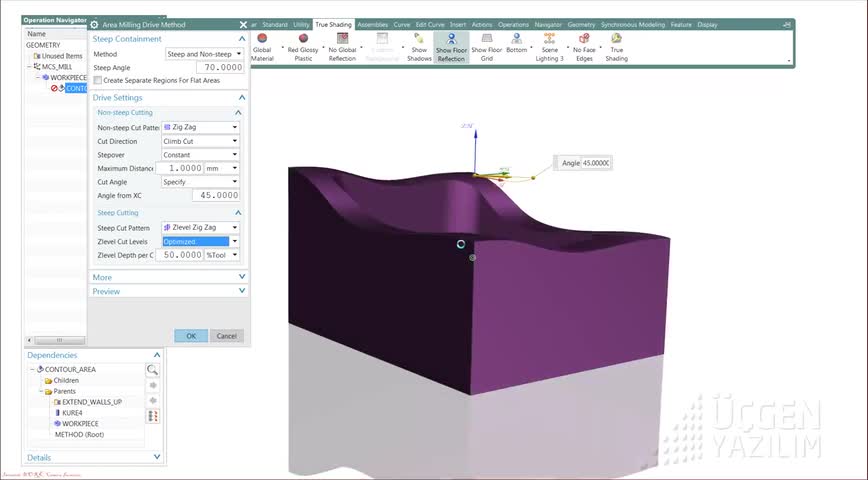This screenshot has height=480, width=868.
Task: Open the Geometry ribbon tab
Action: (581, 25)
